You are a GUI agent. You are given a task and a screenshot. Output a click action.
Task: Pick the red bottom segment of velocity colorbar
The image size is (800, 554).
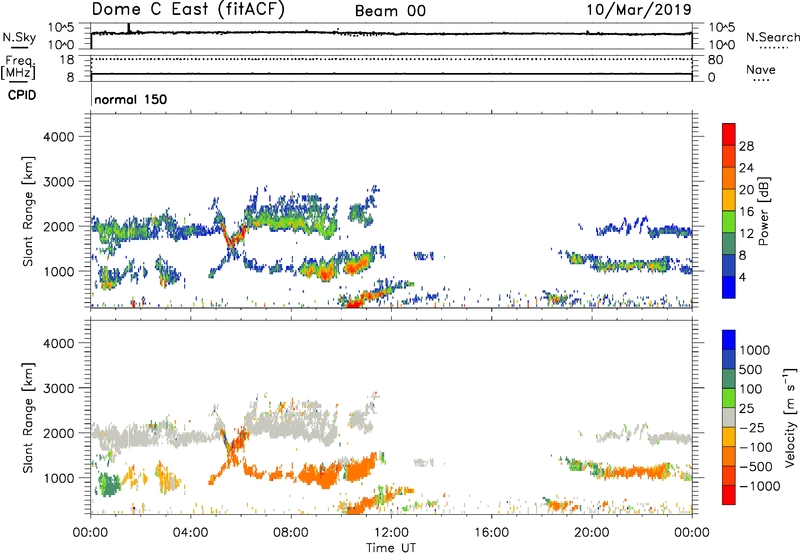729,495
